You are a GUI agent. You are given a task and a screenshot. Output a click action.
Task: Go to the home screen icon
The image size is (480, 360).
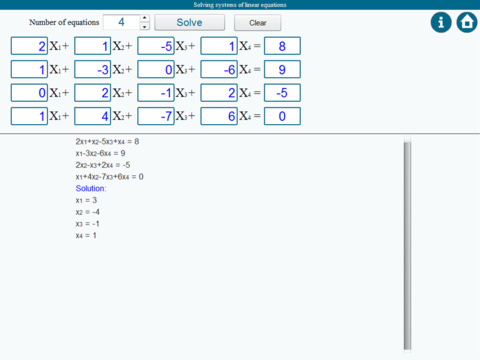[467, 23]
